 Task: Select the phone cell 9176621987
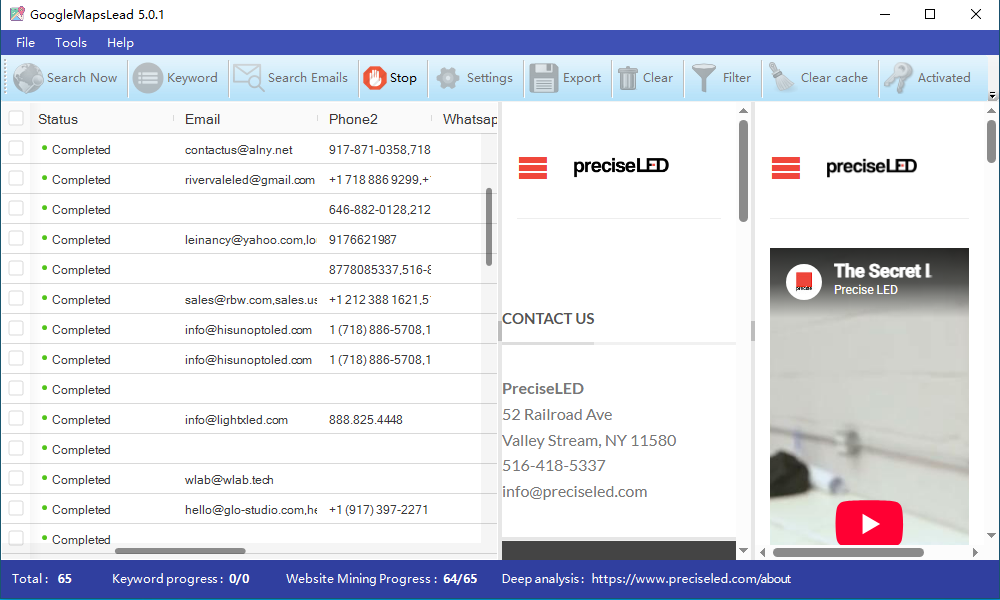(x=362, y=240)
